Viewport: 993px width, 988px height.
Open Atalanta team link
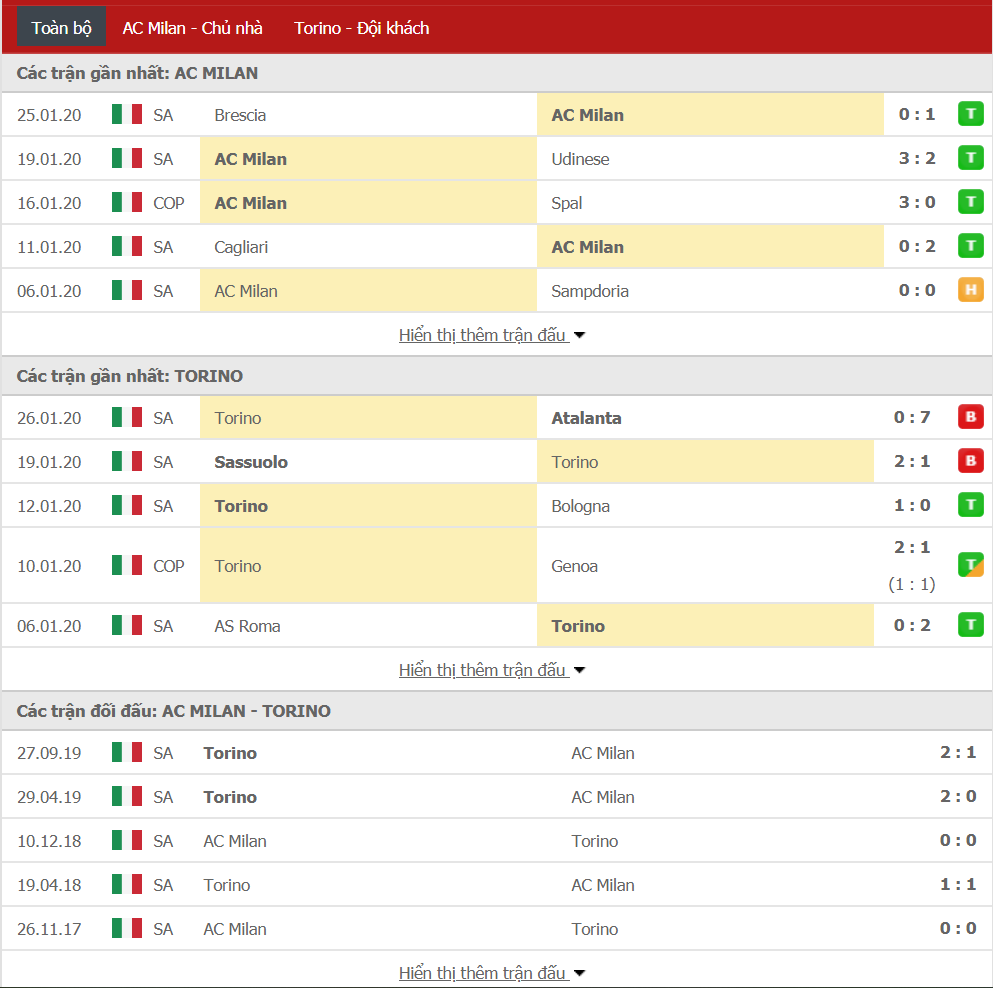tap(586, 418)
